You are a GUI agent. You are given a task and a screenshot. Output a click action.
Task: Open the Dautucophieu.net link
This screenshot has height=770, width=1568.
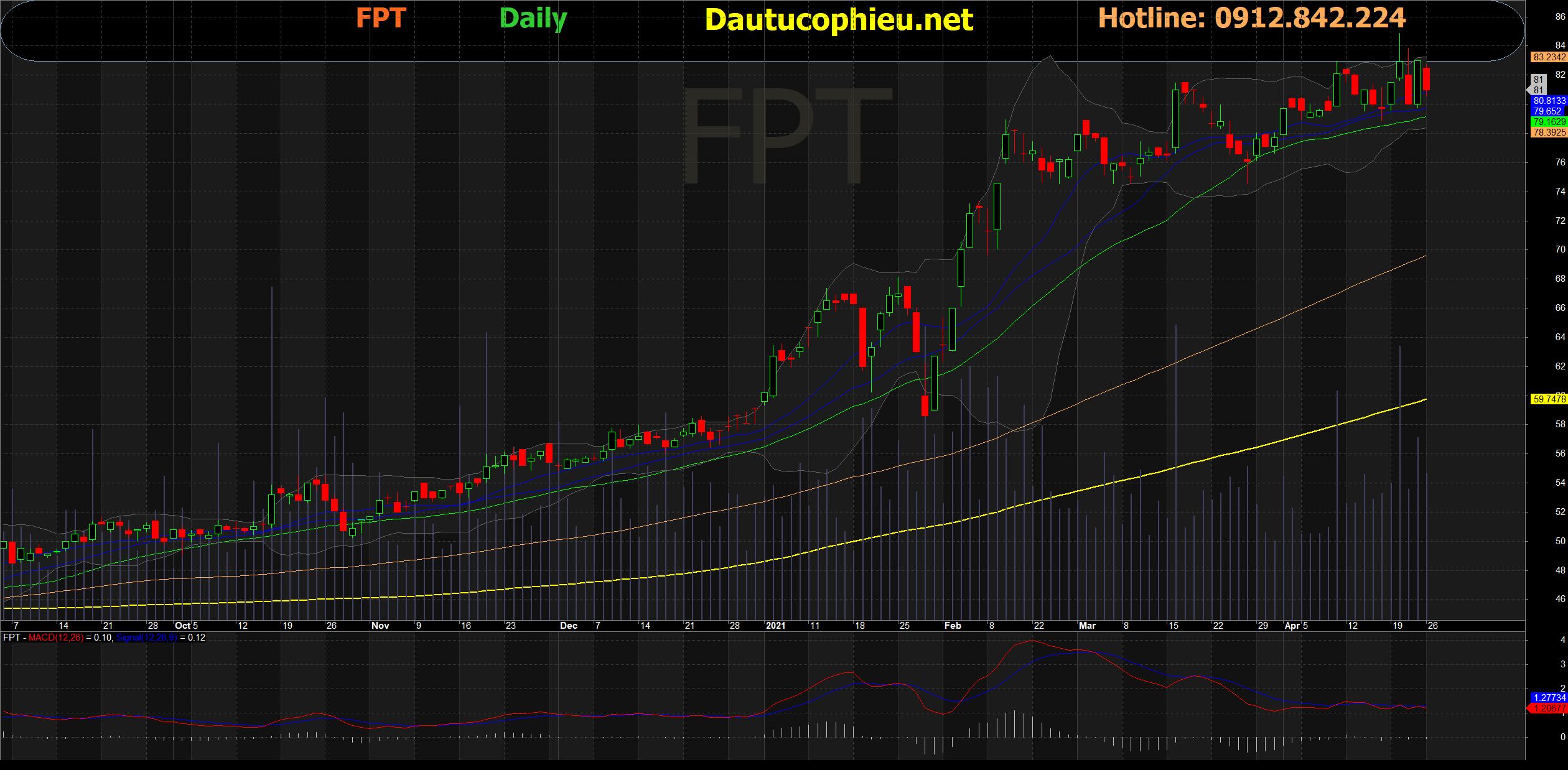839,20
